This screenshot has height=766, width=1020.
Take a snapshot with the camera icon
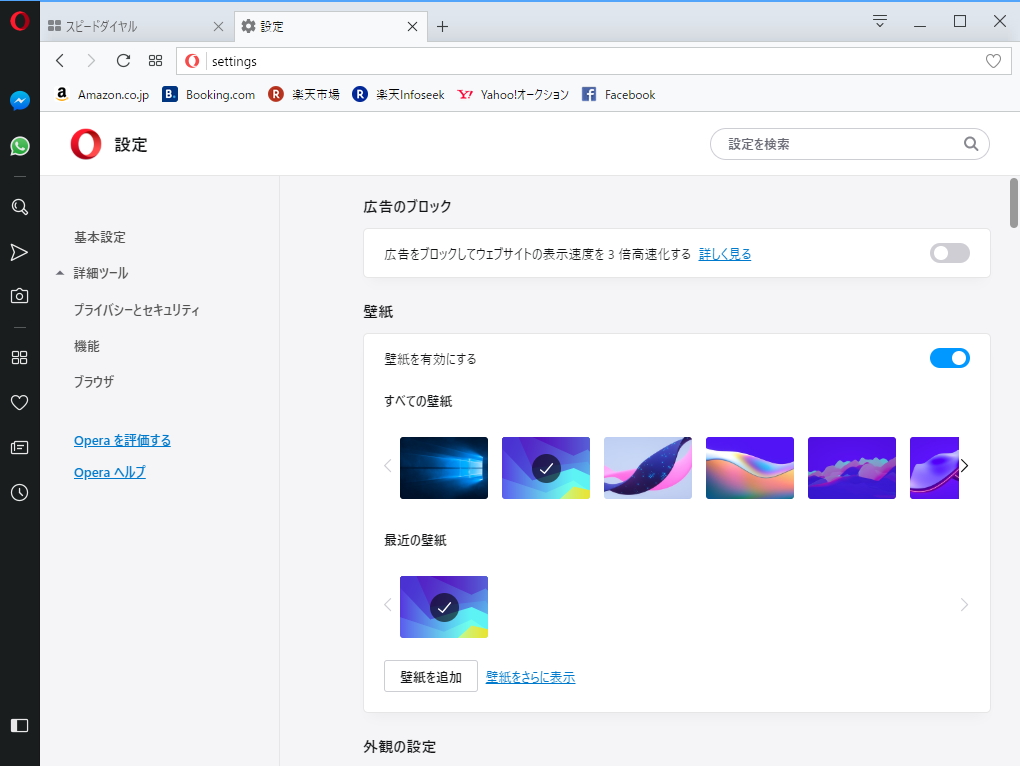point(19,295)
